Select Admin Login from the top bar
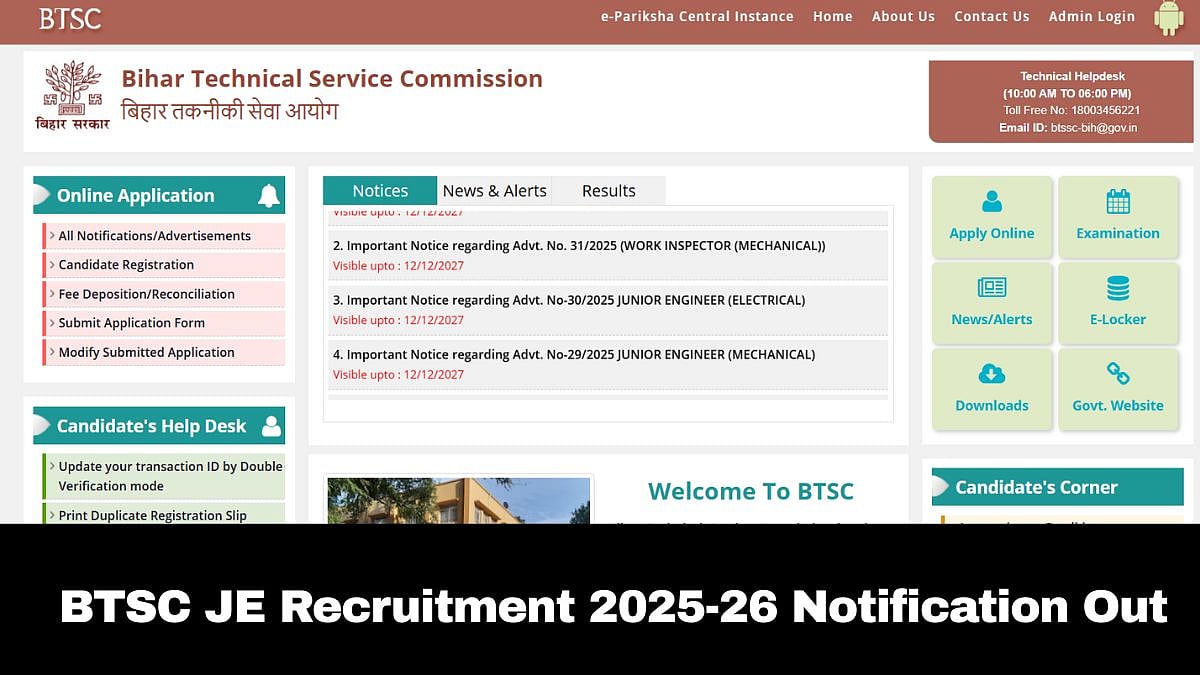 tap(1091, 16)
